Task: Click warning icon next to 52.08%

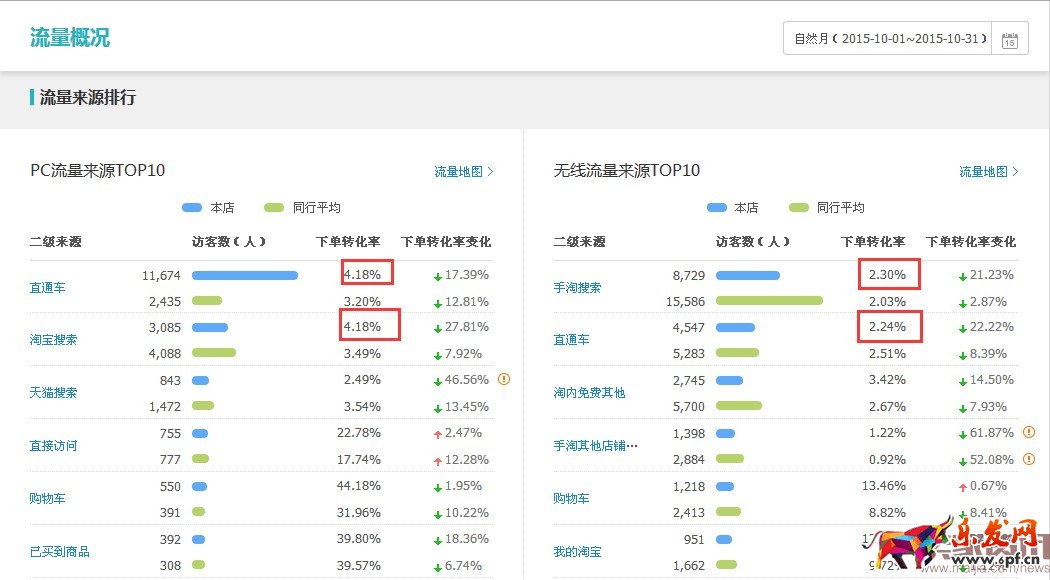Action: (1029, 459)
